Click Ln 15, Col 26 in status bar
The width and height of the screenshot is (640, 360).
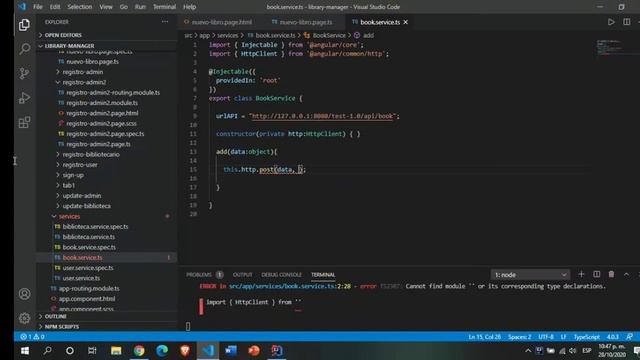(x=484, y=337)
